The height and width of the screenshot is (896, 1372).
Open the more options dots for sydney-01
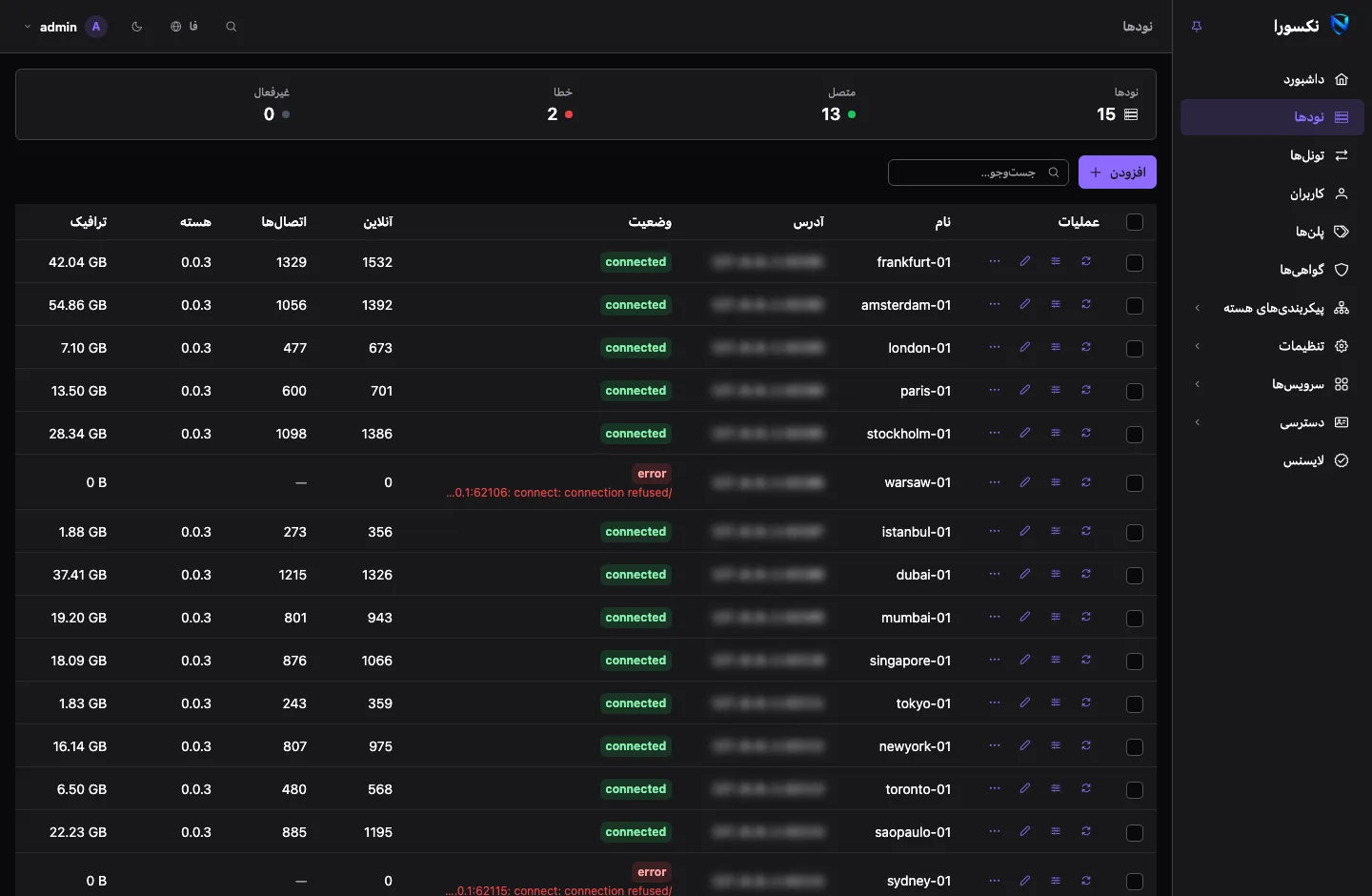click(995, 881)
